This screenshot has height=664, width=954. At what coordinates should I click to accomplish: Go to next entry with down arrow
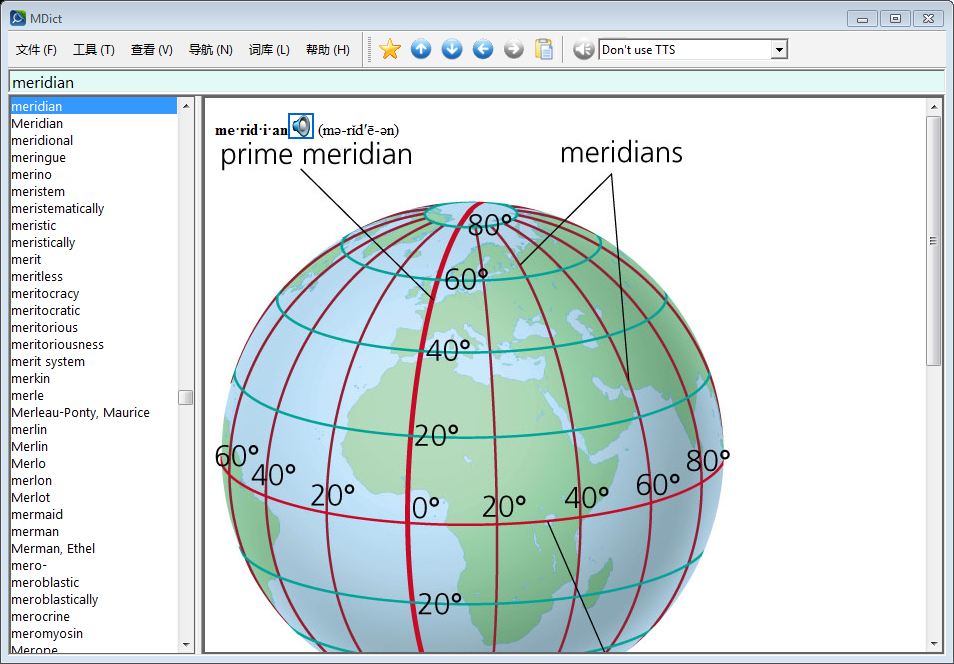(452, 49)
